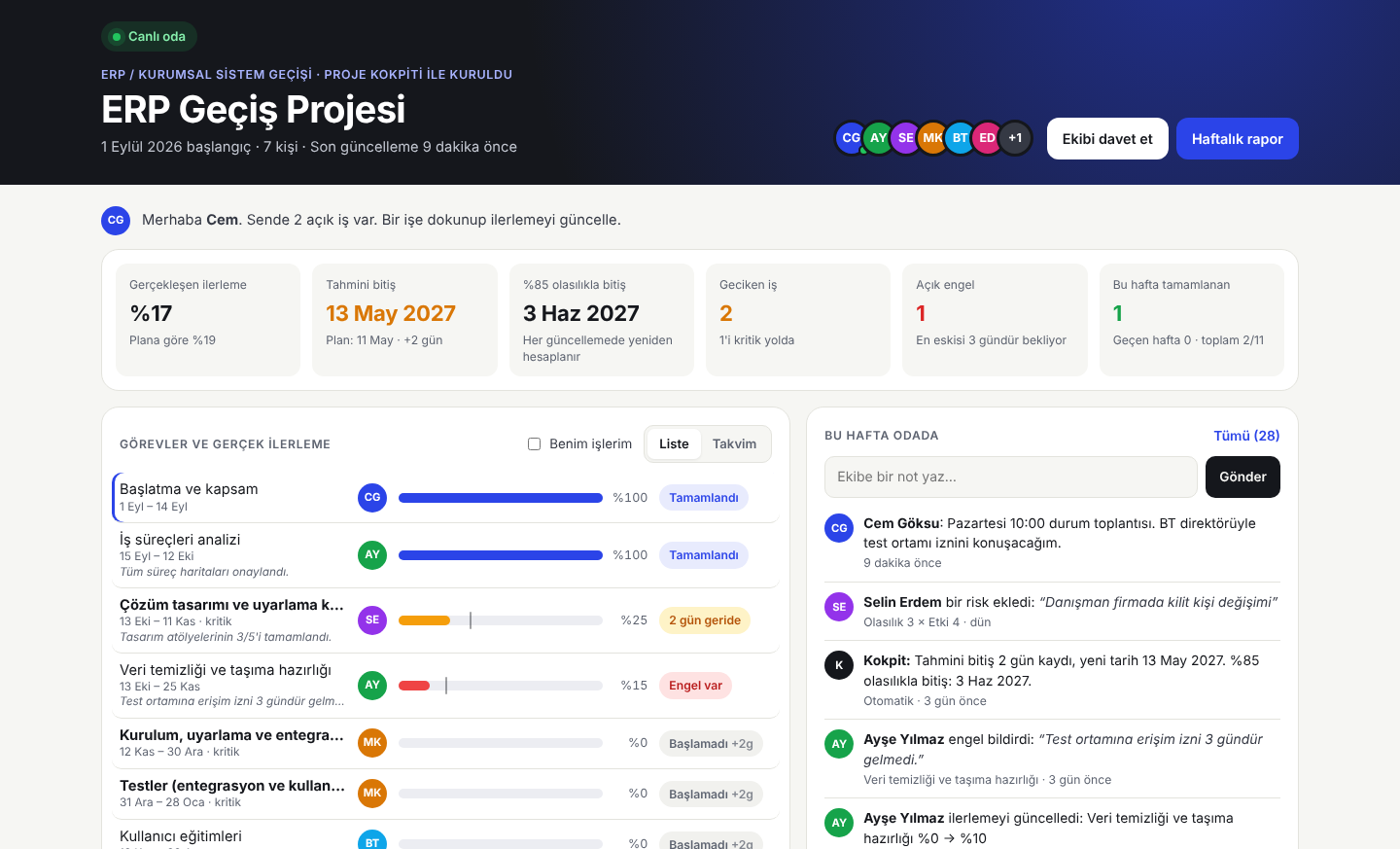Send the note with the Gönder button
The height and width of the screenshot is (849, 1400).
click(1242, 477)
